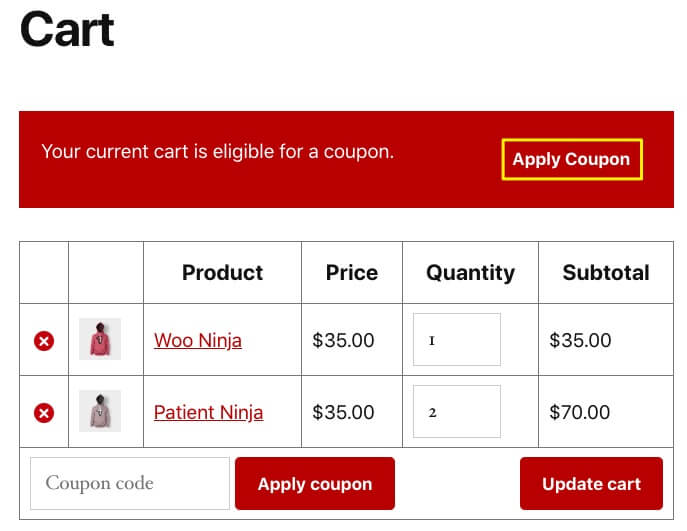This screenshot has height=531, width=687.
Task: Click the Woo Ninja product link
Action: 198,341
